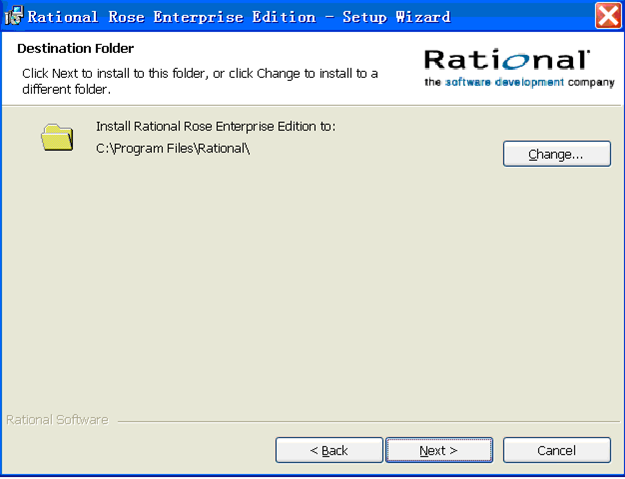Close the Setup Wizard window

click(608, 16)
